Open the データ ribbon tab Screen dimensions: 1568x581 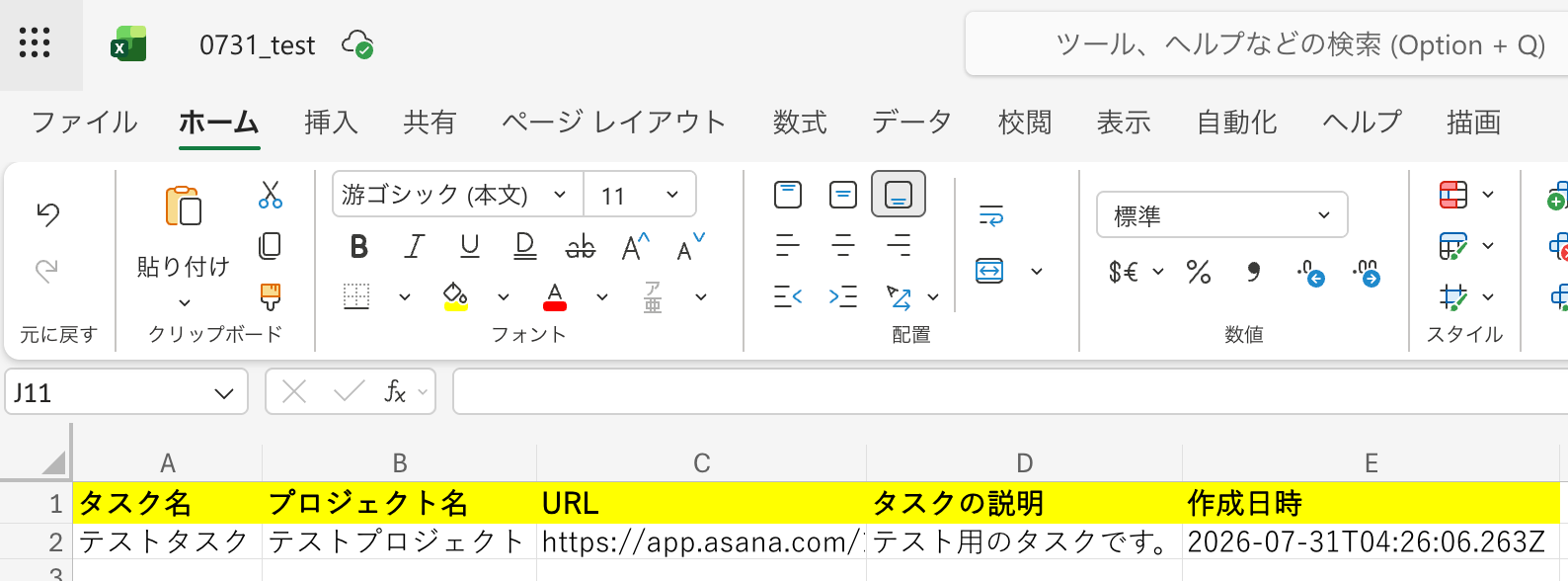pyautogui.click(x=911, y=122)
